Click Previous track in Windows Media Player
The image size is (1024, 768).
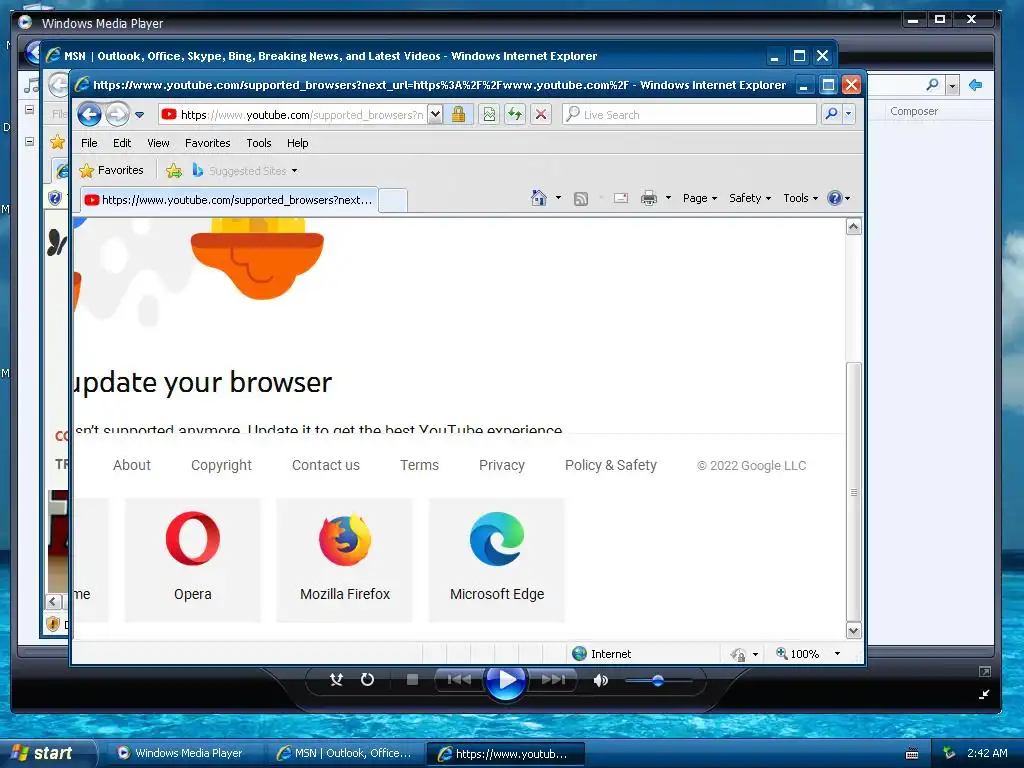tap(458, 680)
